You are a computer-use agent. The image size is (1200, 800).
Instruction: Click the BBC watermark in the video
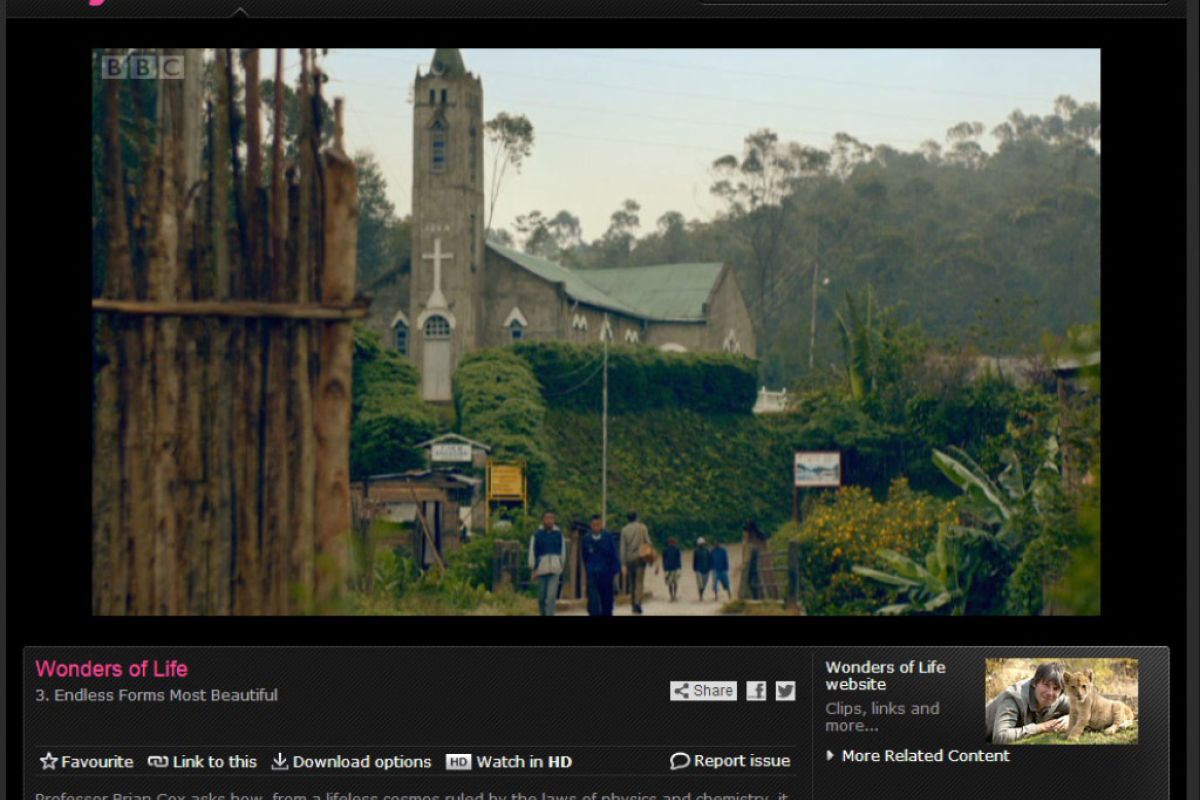coord(142,68)
